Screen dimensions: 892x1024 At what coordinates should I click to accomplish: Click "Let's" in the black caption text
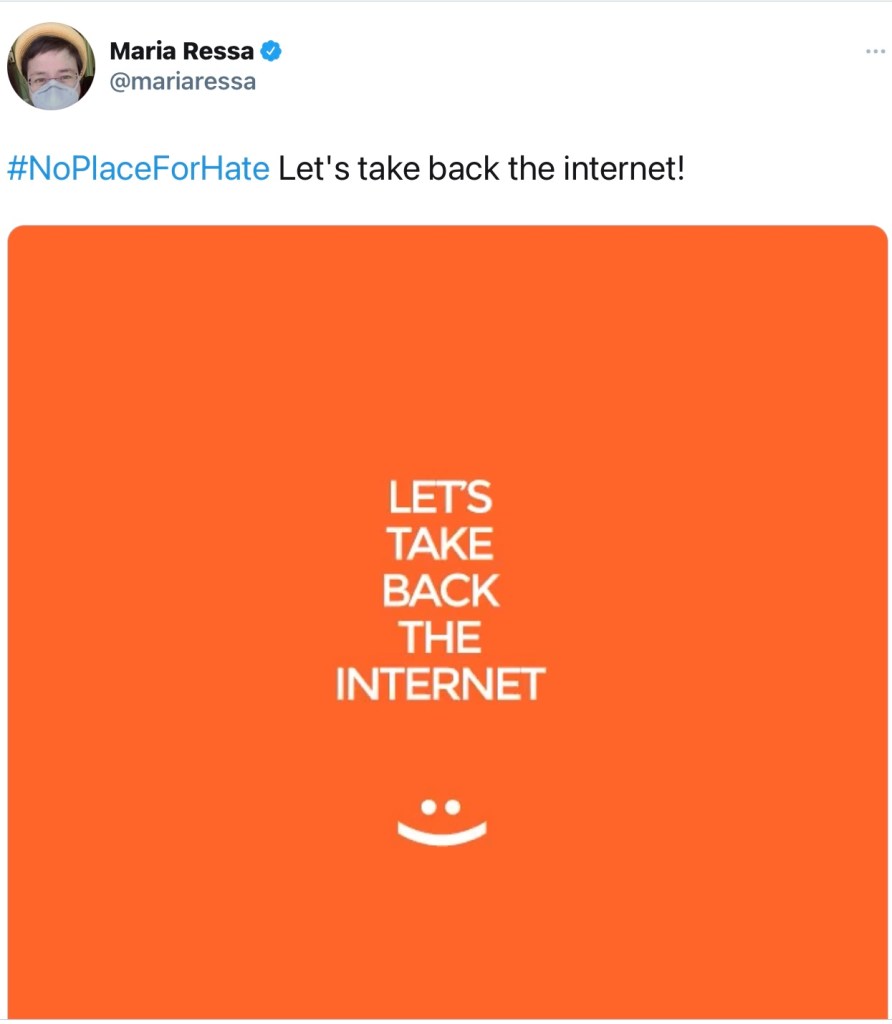[314, 168]
